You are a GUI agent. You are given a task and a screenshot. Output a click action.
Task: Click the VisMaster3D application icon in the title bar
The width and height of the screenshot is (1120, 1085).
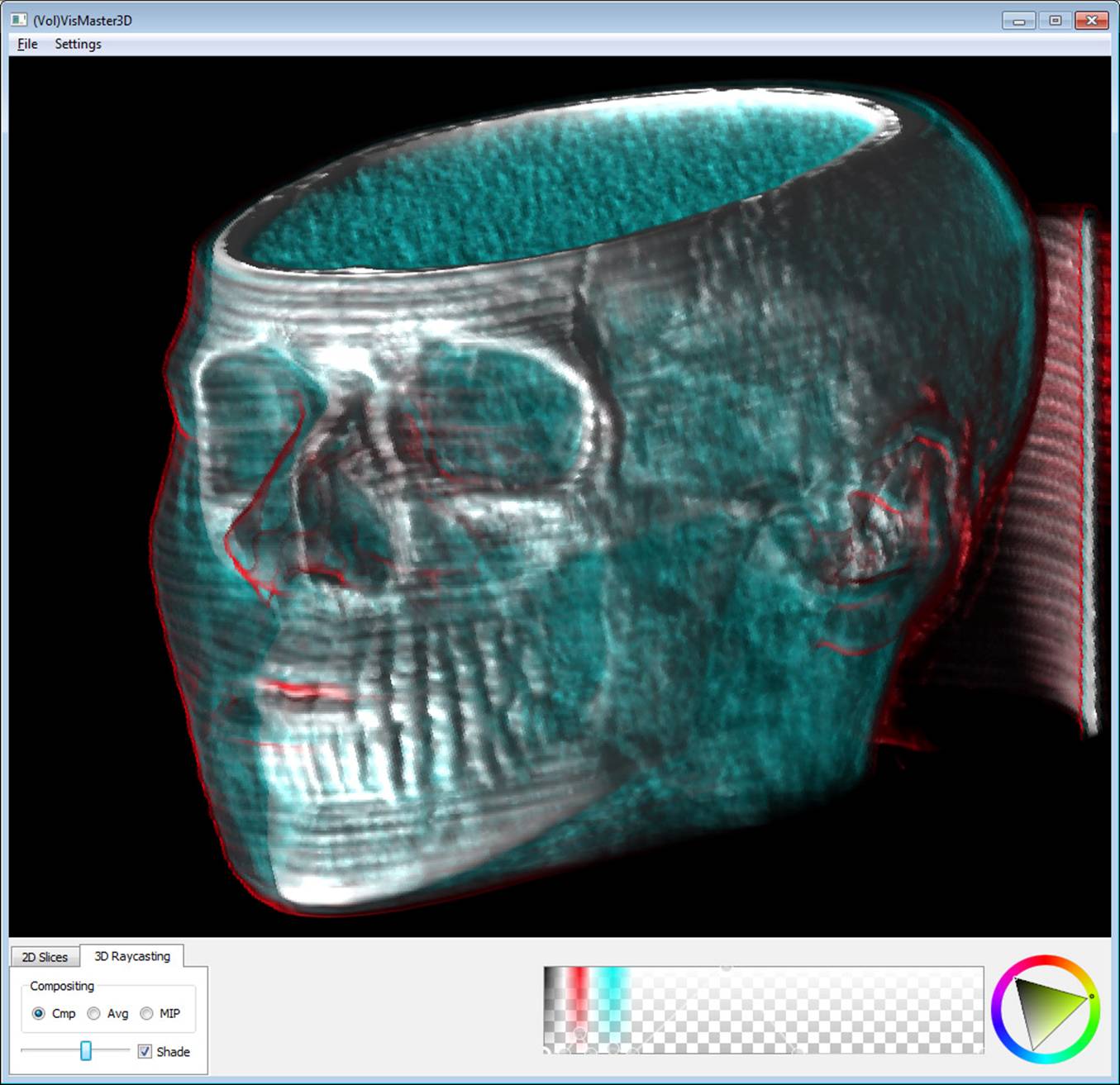[18, 18]
